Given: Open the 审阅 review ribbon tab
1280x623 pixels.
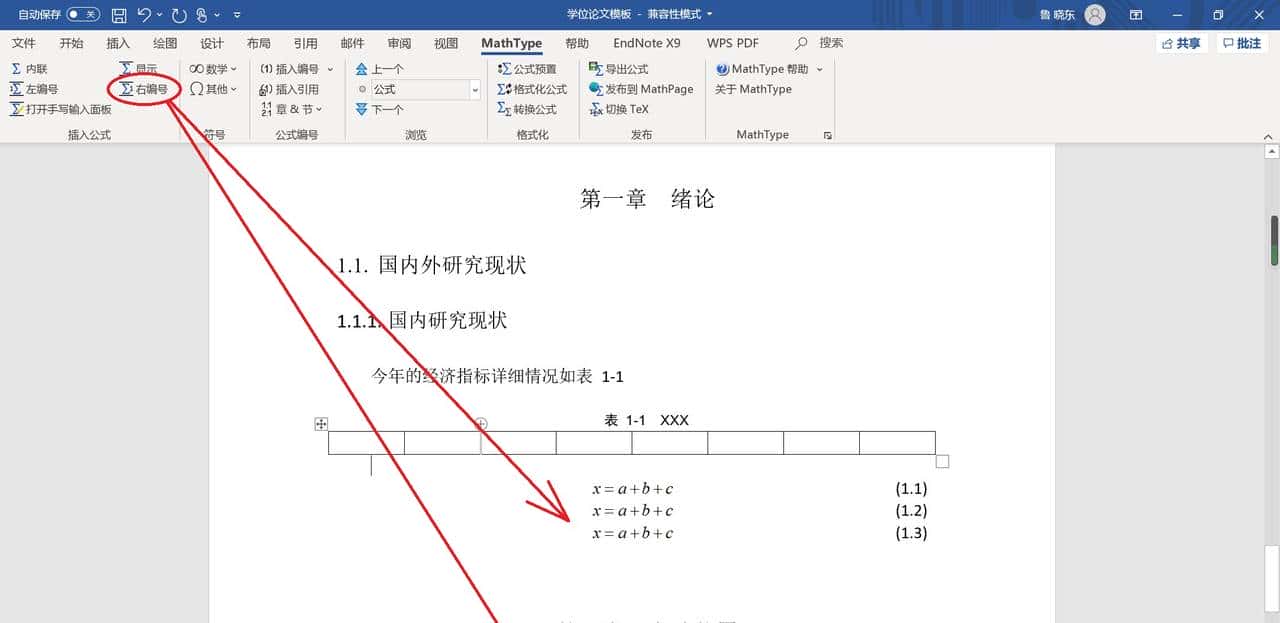Looking at the screenshot, I should [399, 43].
